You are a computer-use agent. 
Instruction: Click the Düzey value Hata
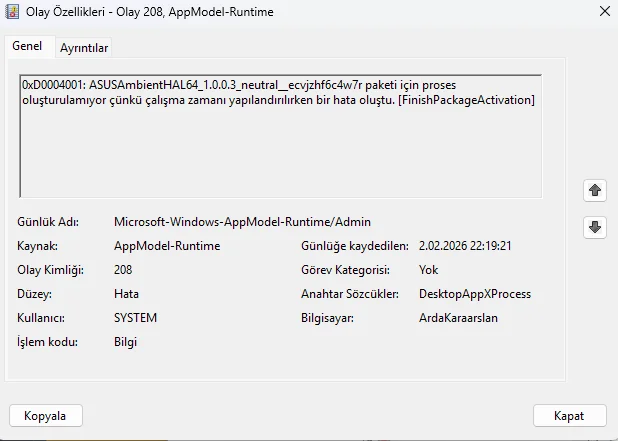127,294
